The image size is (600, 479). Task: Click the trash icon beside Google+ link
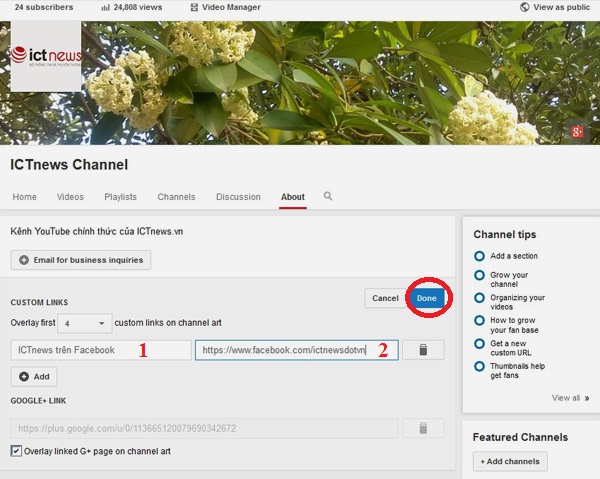click(423, 428)
